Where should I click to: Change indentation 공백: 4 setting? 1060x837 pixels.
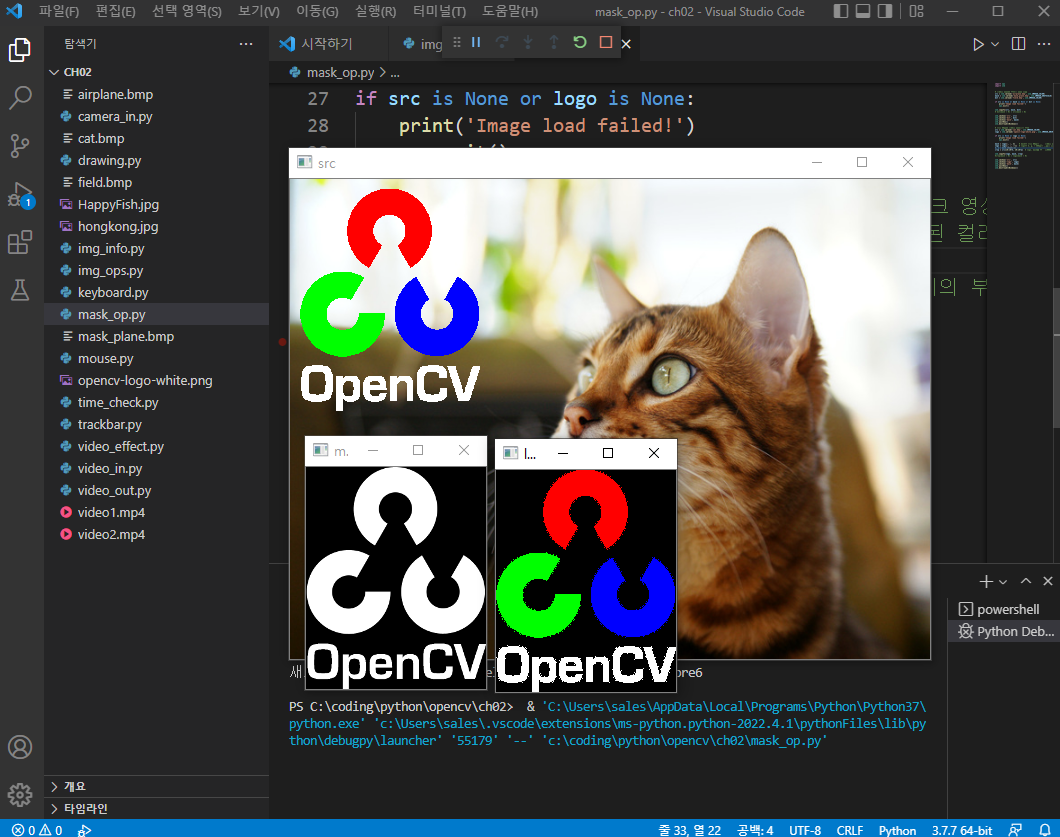tap(755, 830)
